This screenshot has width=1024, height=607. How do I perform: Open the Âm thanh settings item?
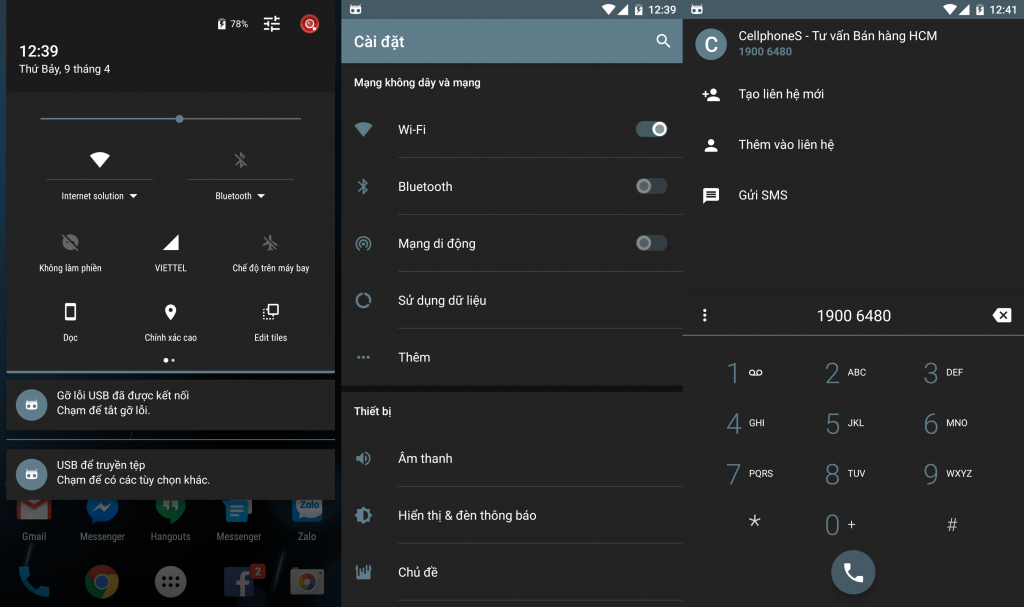click(425, 458)
